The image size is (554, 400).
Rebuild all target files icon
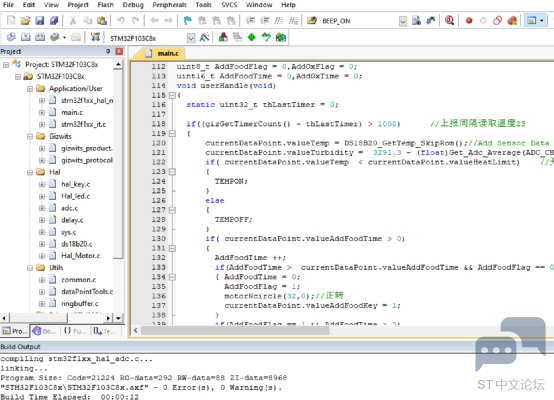coord(40,37)
